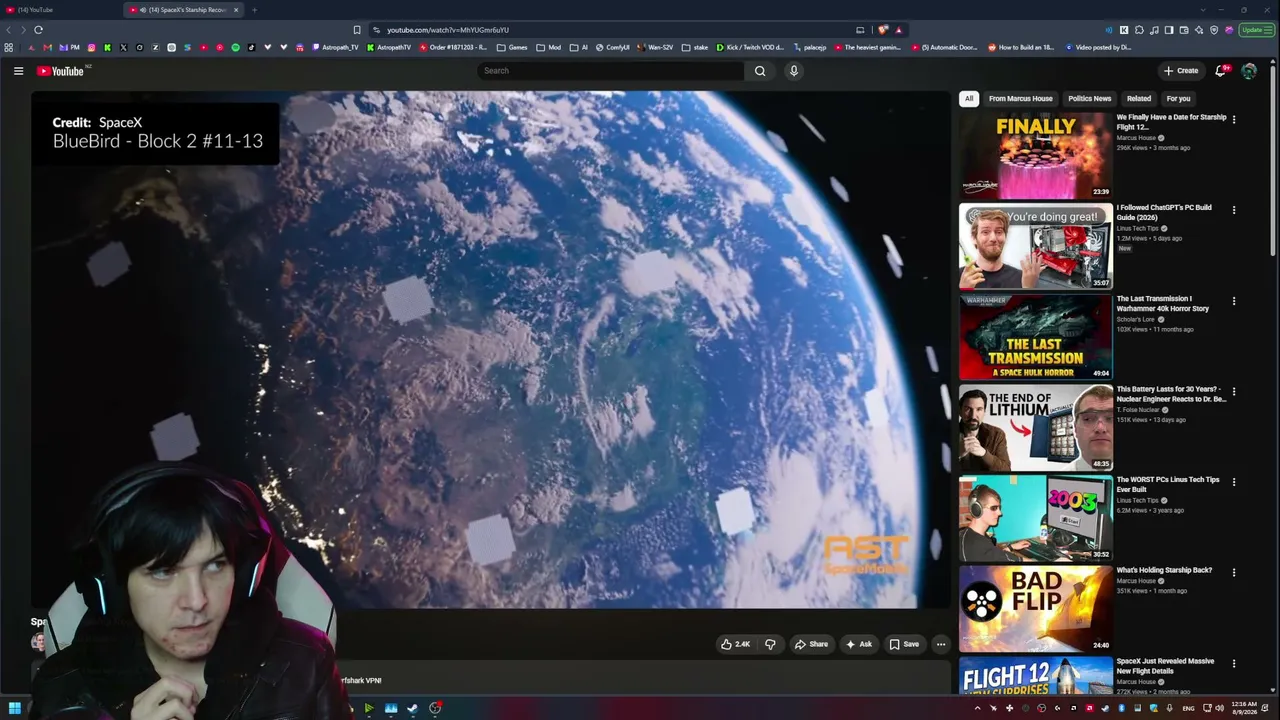Viewport: 1280px width, 720px height.
Task: Switch to the first YouTube browser tab
Action: [x=60, y=10]
